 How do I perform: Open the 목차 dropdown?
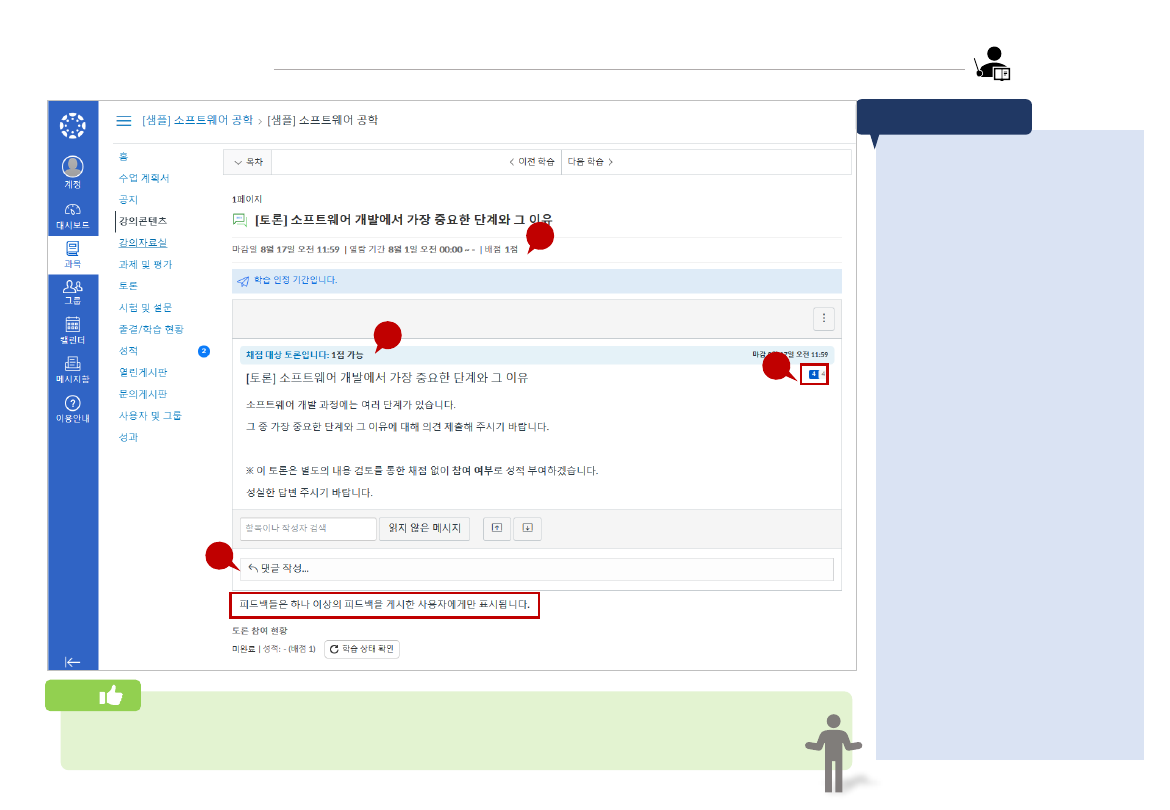tap(247, 161)
